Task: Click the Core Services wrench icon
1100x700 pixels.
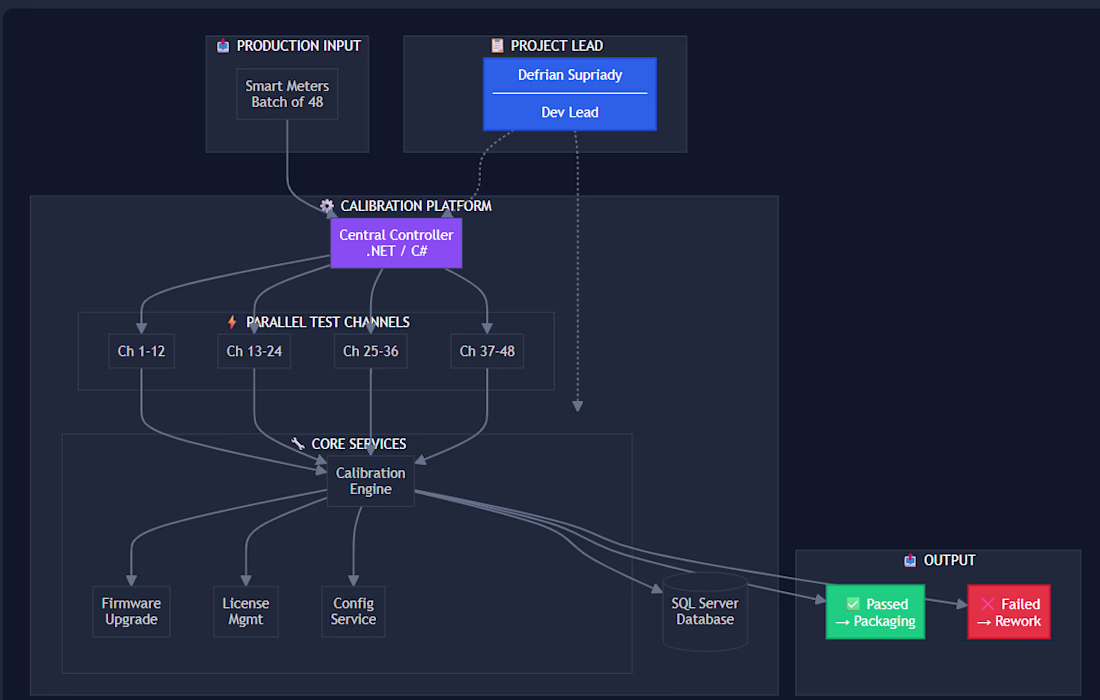Action: [x=297, y=443]
